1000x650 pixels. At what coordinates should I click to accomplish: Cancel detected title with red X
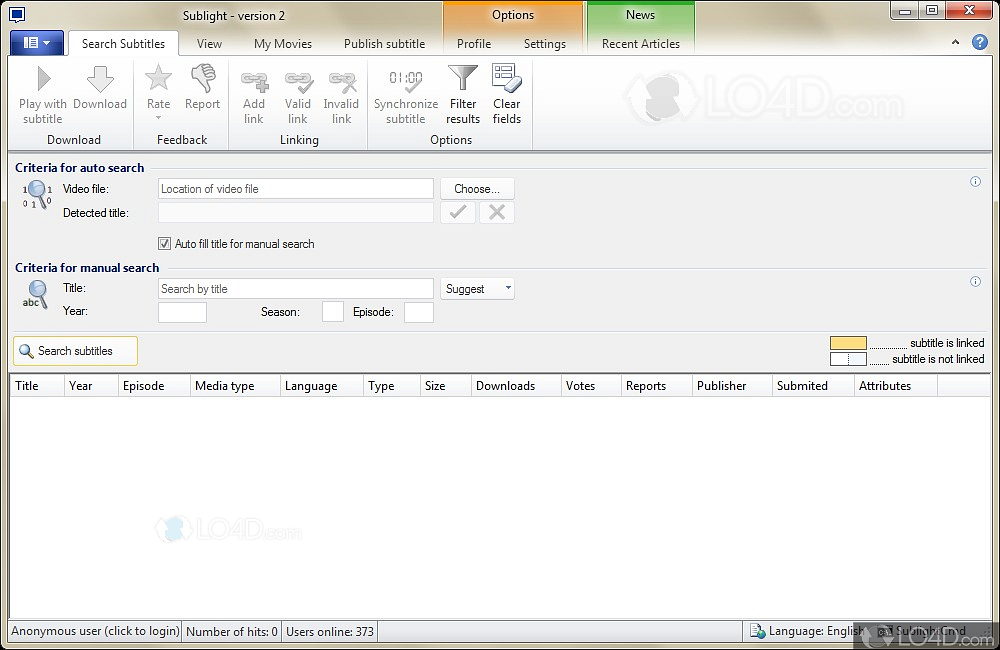496,212
